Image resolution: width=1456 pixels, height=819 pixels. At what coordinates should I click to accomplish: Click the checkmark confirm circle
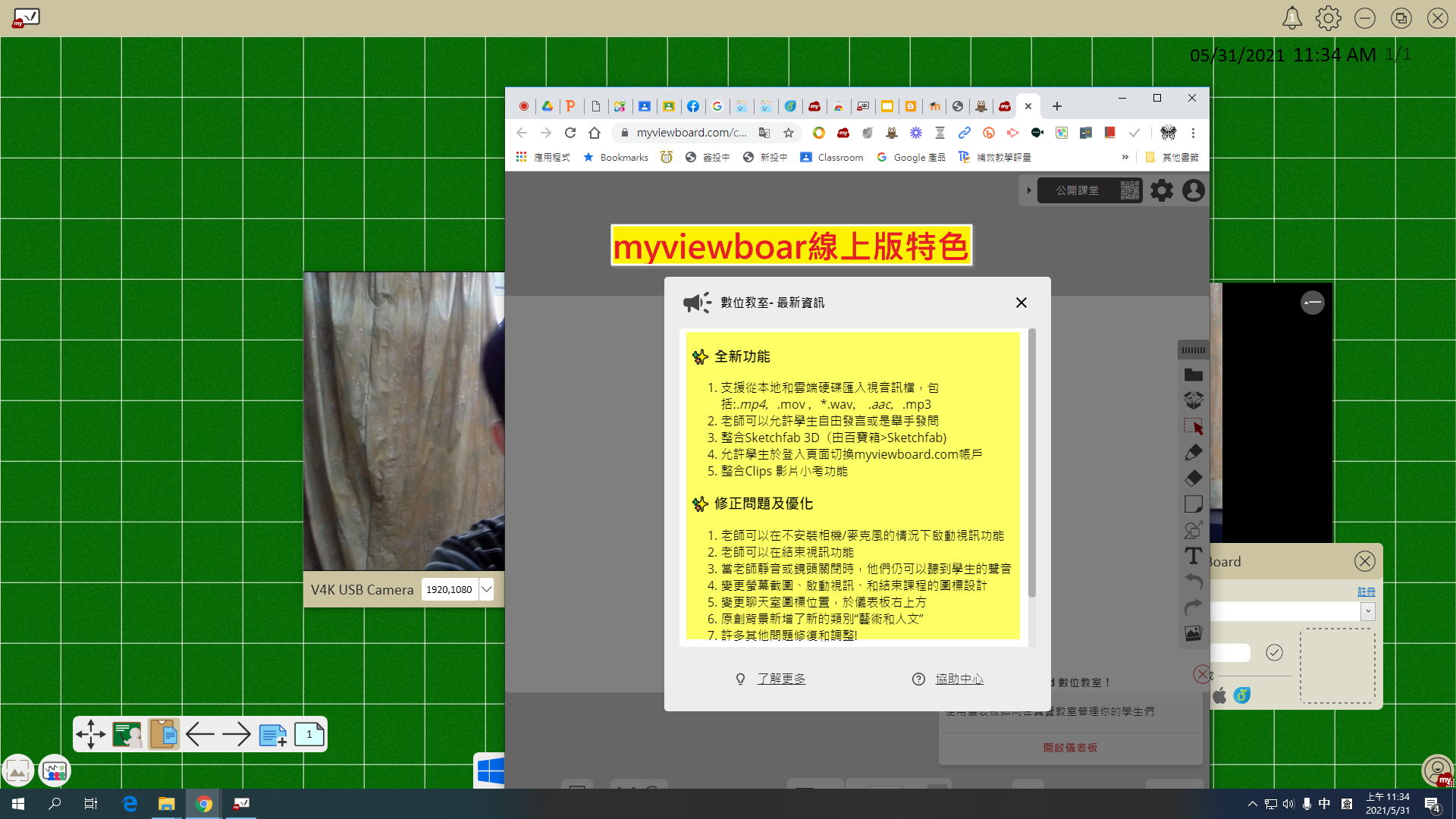(1274, 652)
